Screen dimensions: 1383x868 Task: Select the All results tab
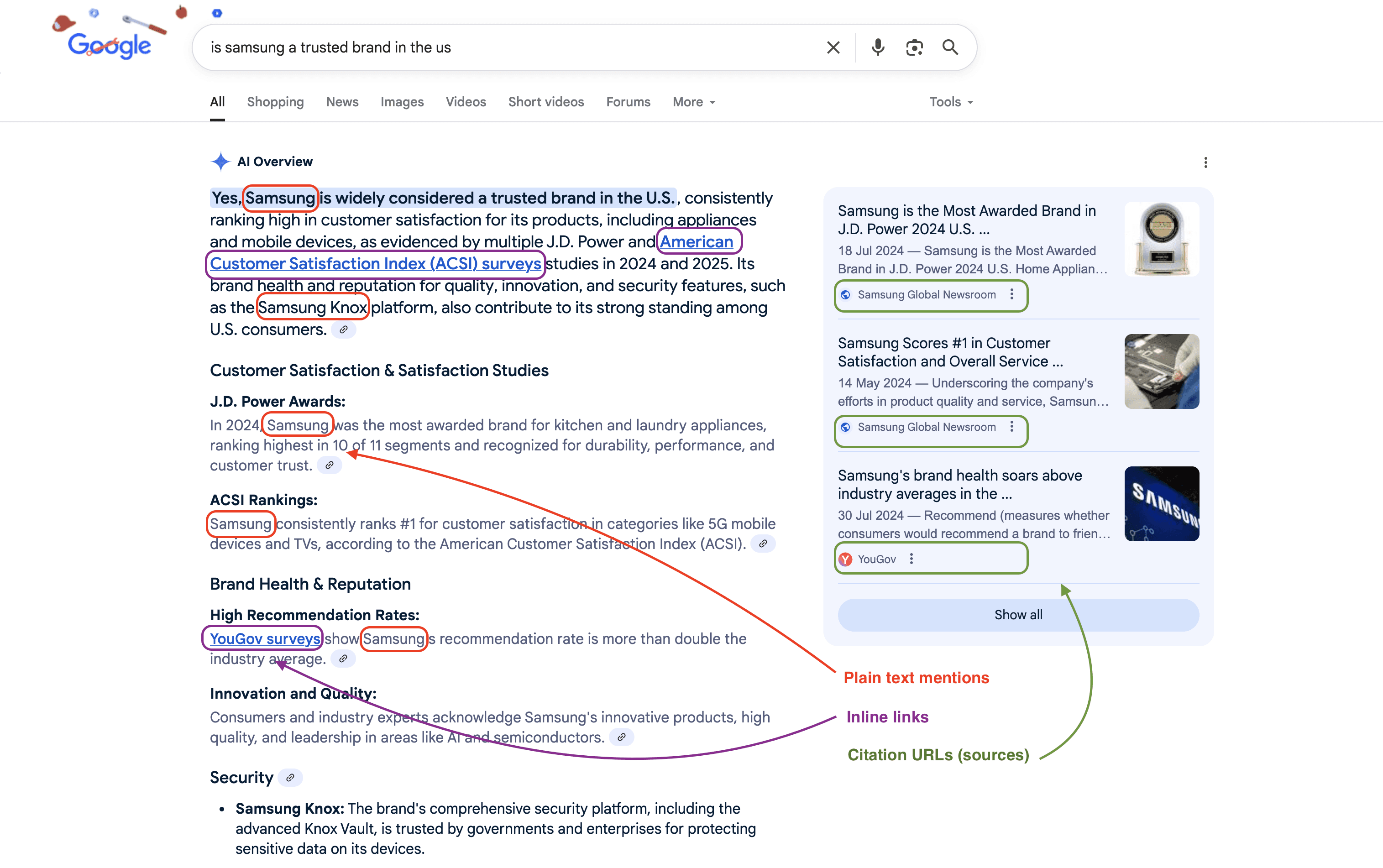(x=217, y=102)
